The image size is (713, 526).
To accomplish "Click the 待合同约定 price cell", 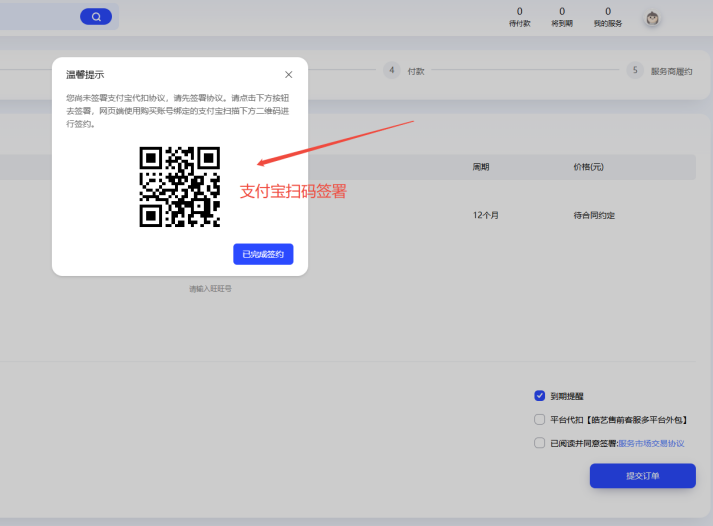I will point(594,215).
